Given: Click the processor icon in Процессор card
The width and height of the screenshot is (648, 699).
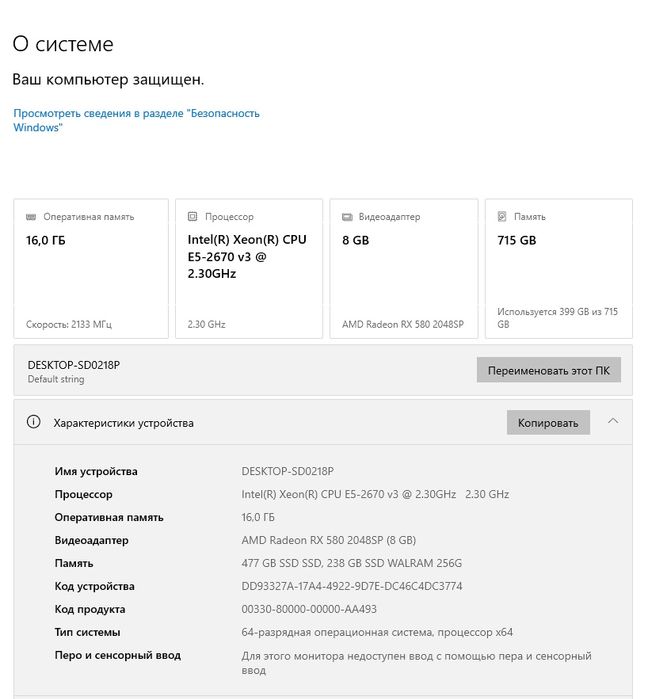Looking at the screenshot, I should (193, 217).
